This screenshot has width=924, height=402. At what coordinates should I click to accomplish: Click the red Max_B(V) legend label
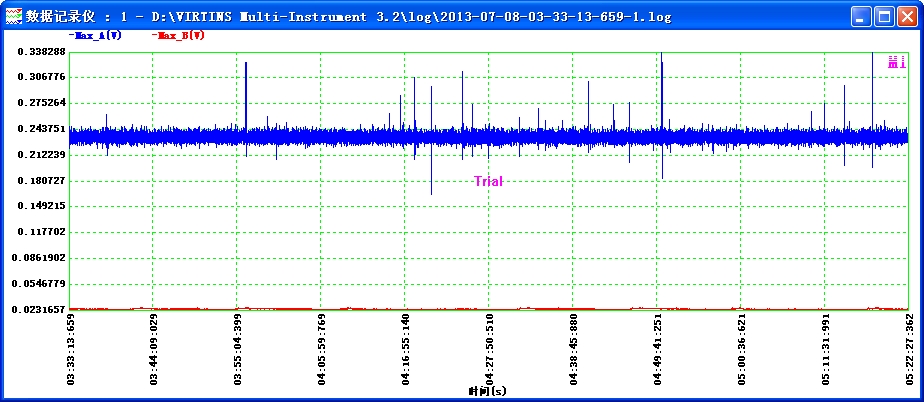click(179, 35)
